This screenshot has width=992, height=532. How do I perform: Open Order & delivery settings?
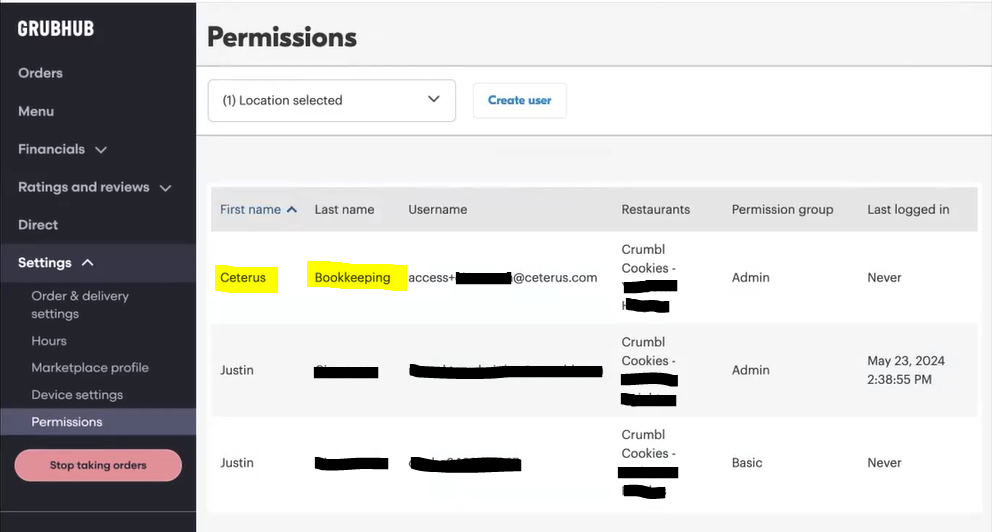80,305
